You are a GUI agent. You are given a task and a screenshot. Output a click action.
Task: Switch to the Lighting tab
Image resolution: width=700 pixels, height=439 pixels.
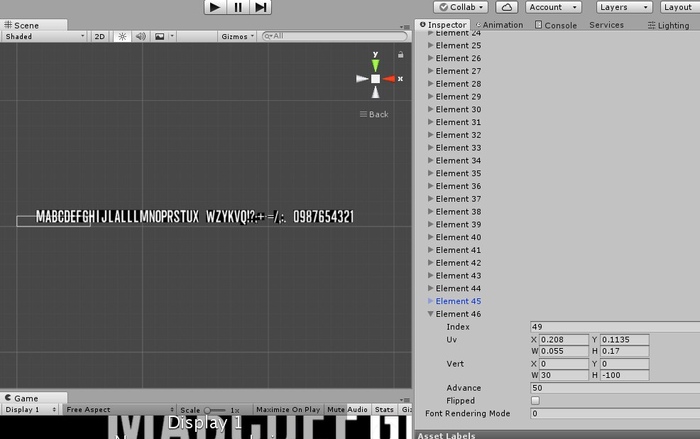coord(669,25)
